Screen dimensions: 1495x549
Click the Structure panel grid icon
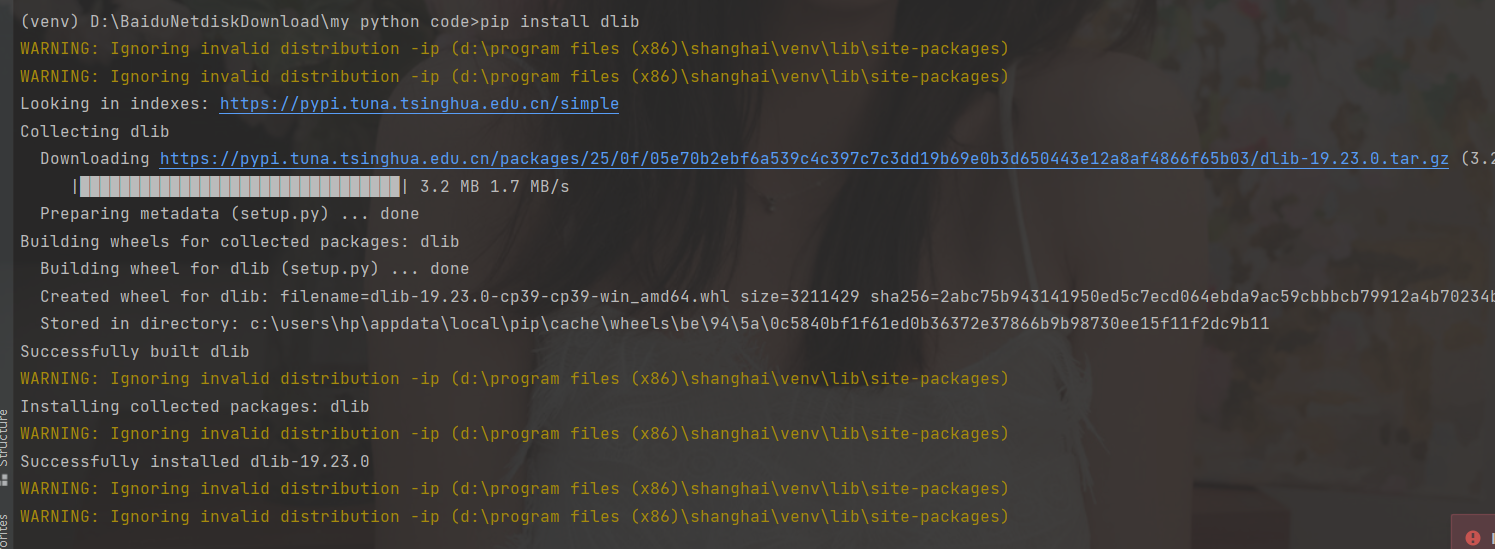pos(4,477)
